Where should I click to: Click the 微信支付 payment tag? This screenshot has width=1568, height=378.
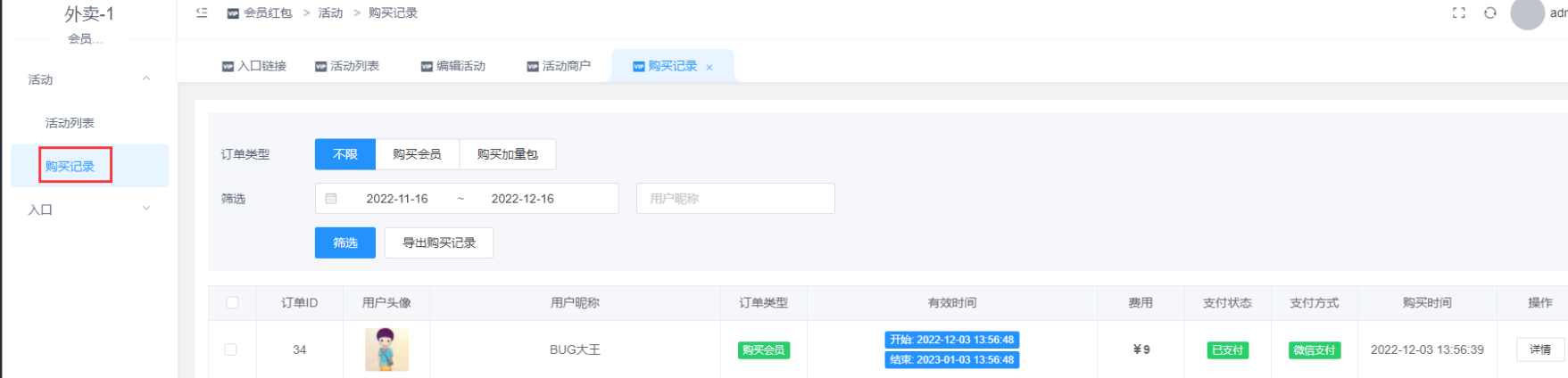[1315, 350]
